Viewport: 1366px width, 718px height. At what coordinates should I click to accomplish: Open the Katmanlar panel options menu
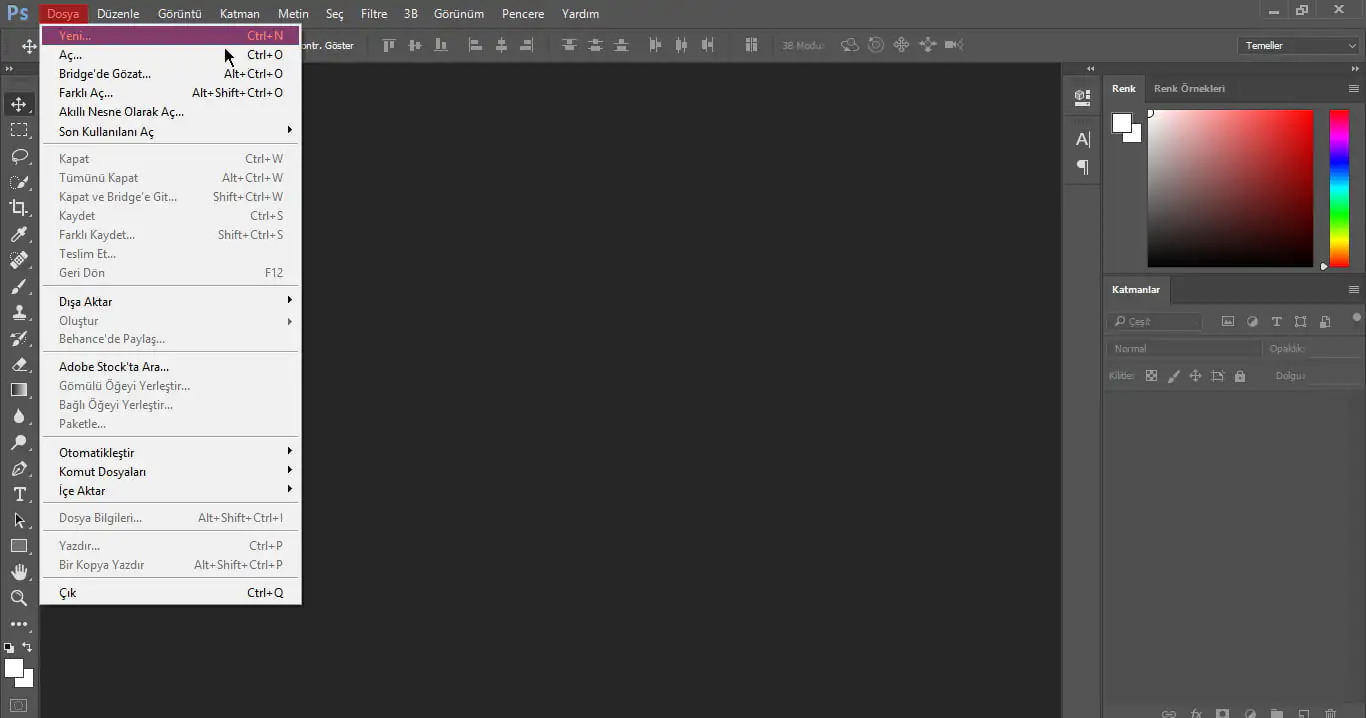[1354, 290]
